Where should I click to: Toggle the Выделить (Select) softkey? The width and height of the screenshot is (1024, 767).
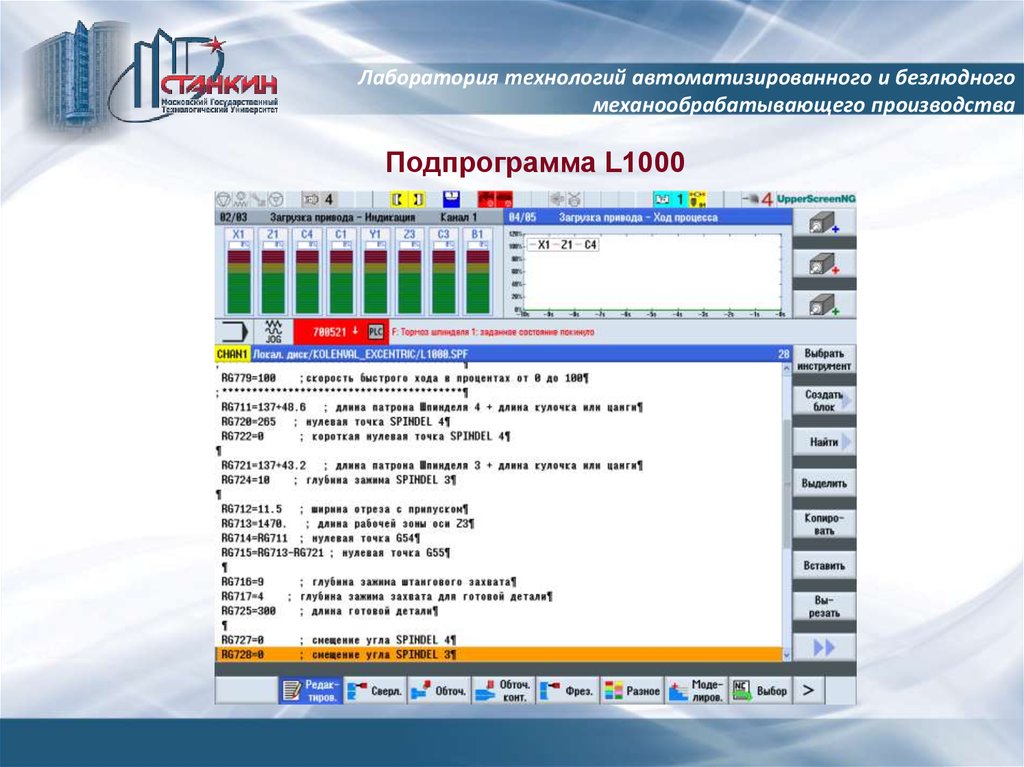824,483
